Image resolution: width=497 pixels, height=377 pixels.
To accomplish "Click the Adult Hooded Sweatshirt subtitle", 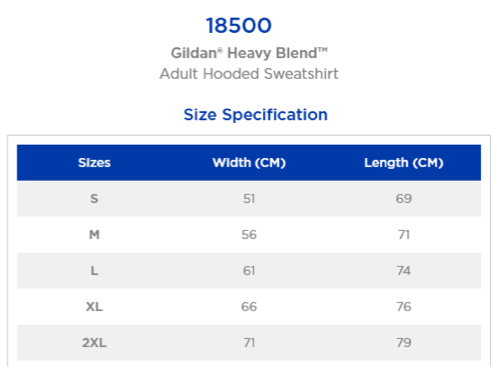I will coord(249,74).
